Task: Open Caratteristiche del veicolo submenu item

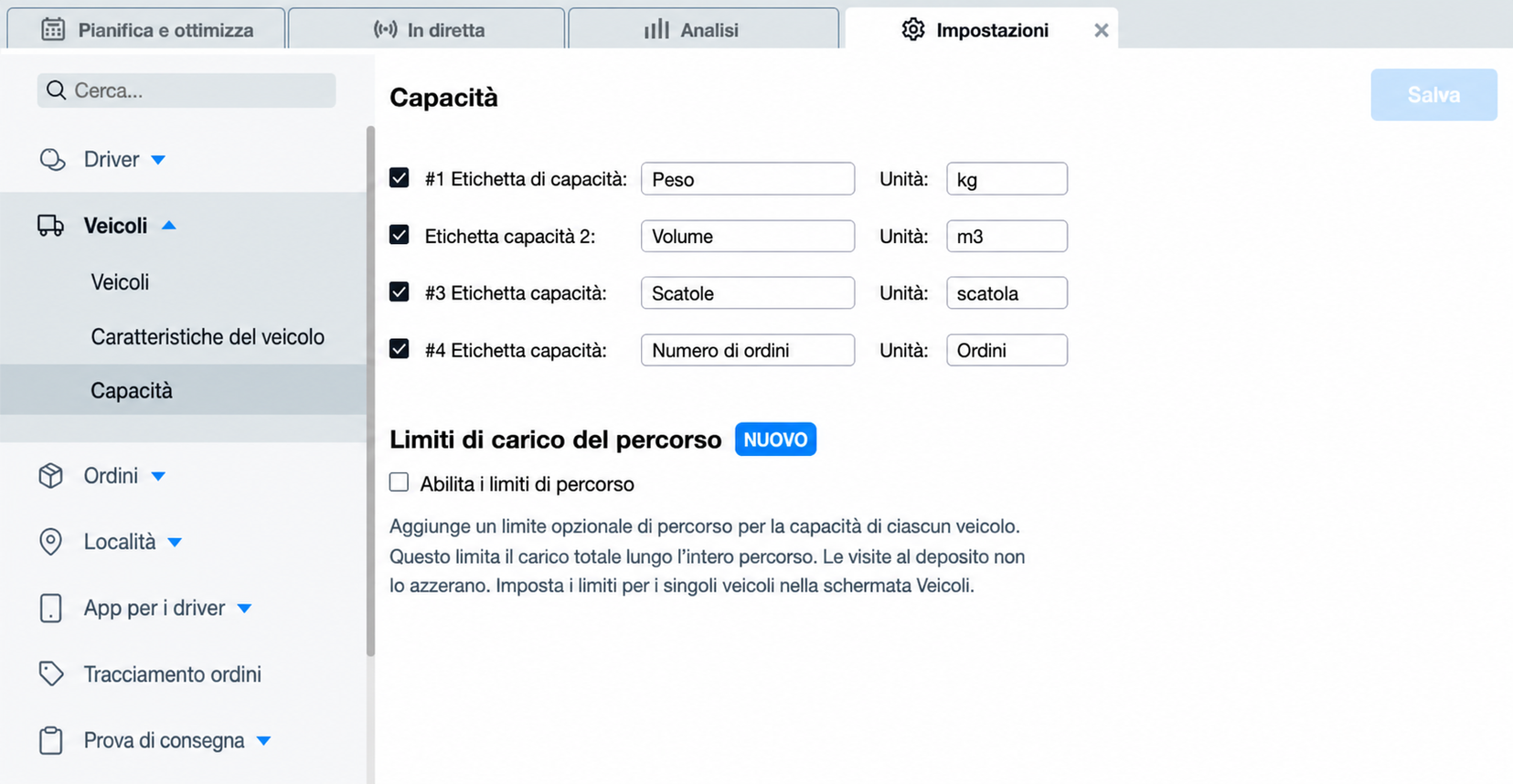Action: (x=208, y=336)
